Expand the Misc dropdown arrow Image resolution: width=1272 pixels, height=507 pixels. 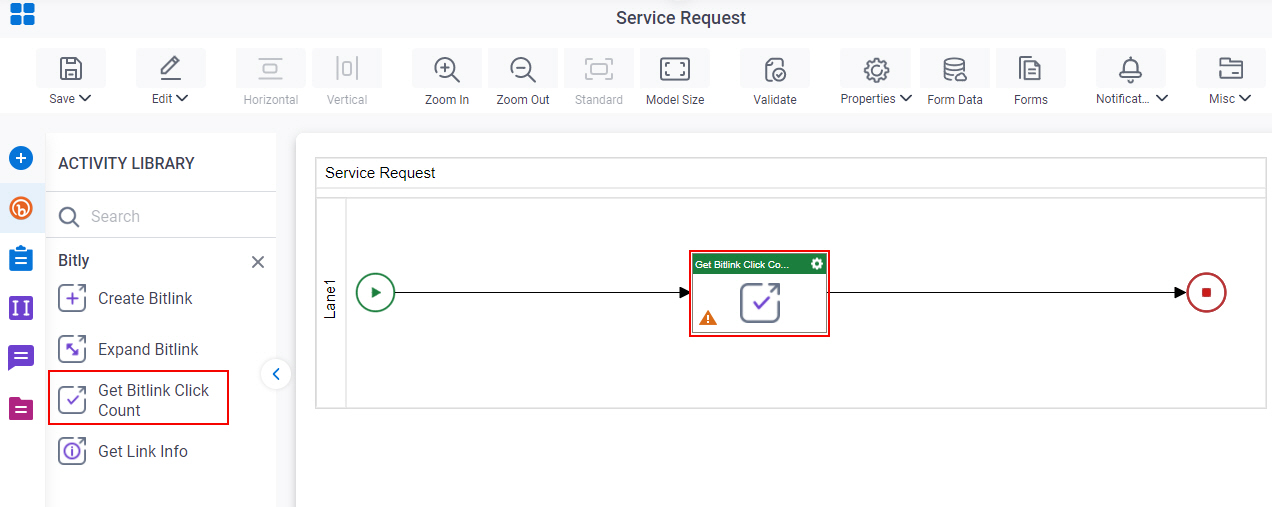(x=1245, y=98)
